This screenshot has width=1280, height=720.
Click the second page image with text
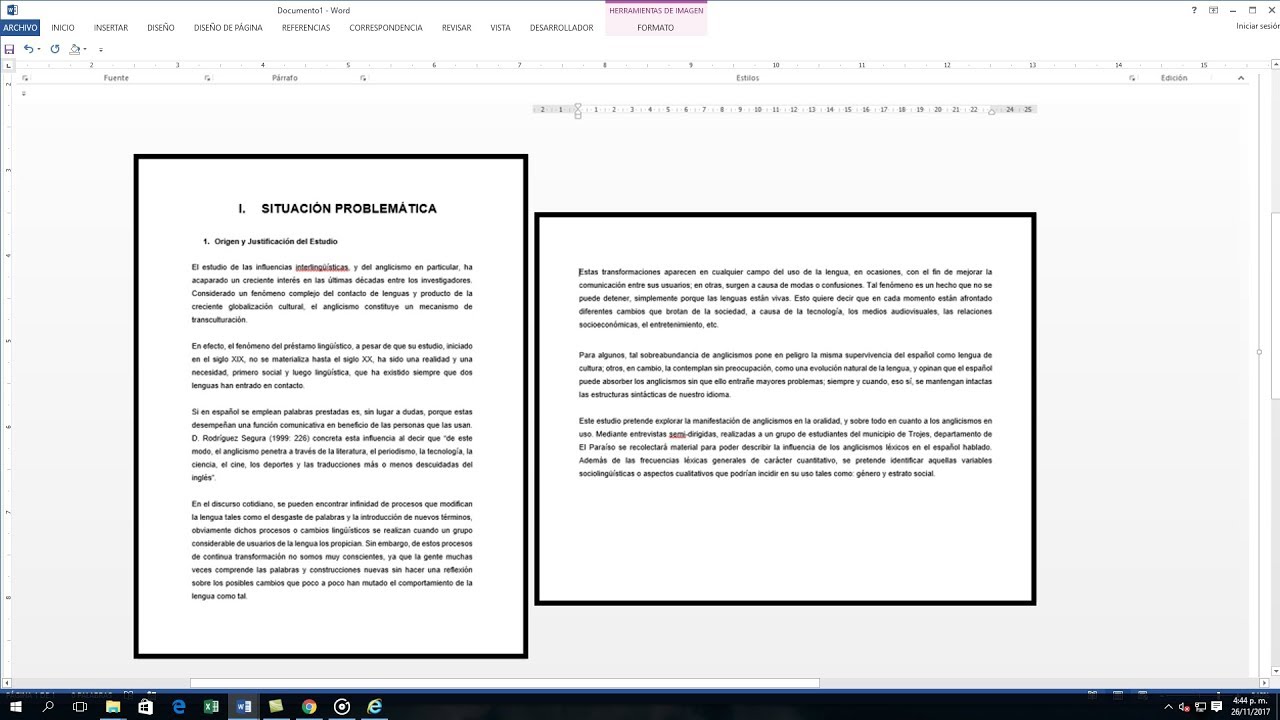click(785, 409)
